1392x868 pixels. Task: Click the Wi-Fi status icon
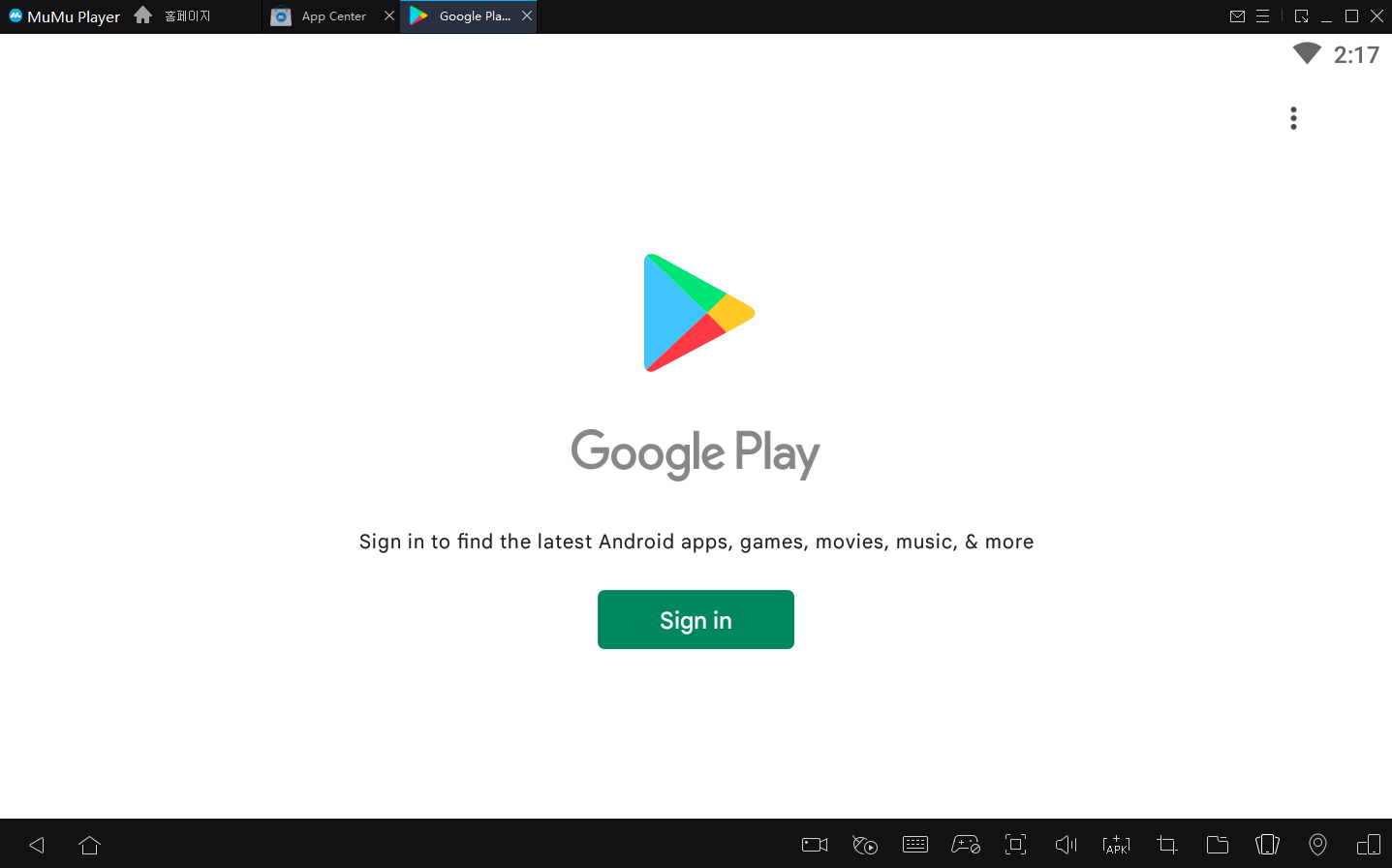(1307, 53)
